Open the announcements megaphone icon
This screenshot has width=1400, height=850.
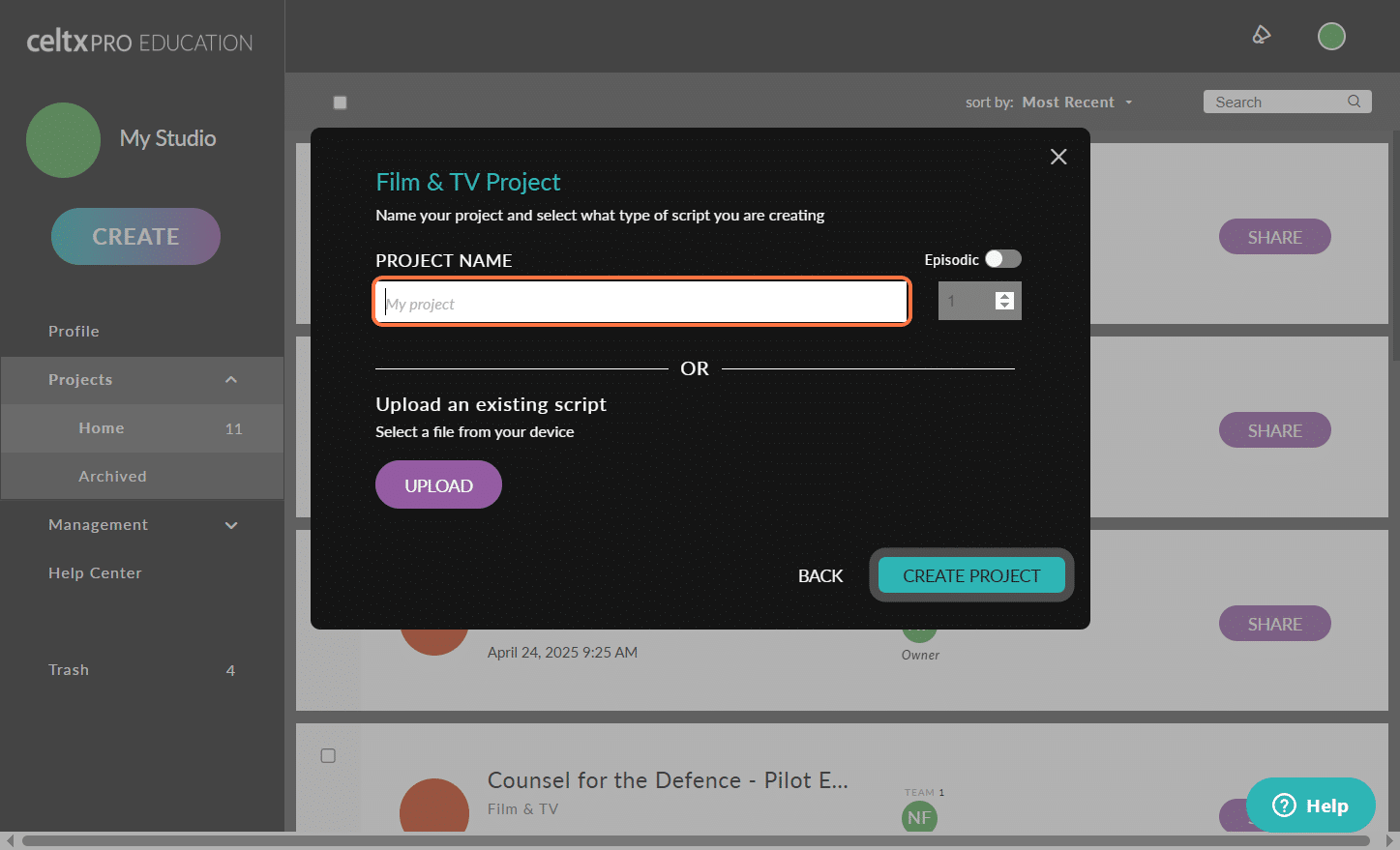point(1261,34)
